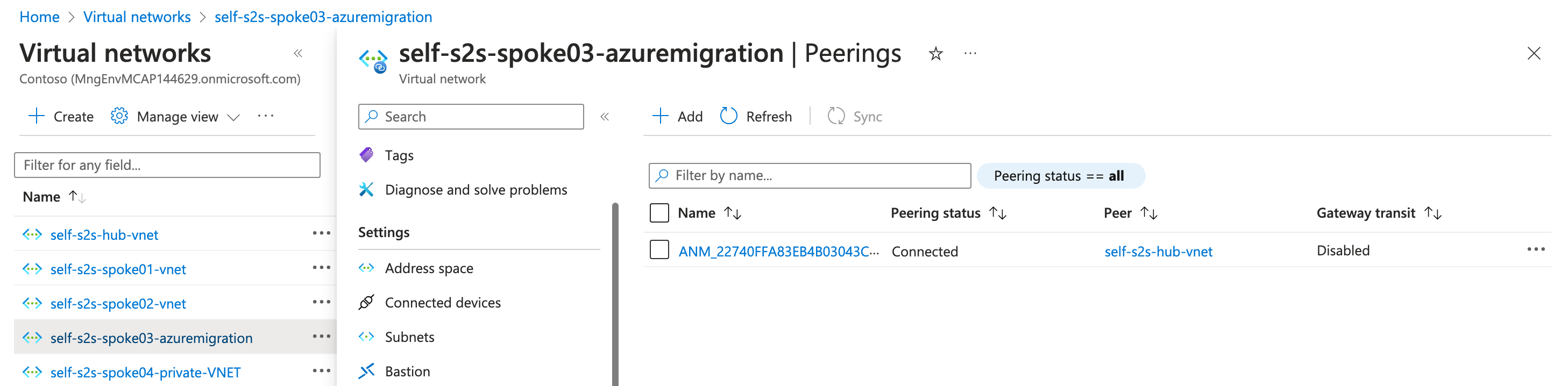This screenshot has width=1568, height=386.
Task: Click the Peering status filter pill
Action: (x=1060, y=176)
